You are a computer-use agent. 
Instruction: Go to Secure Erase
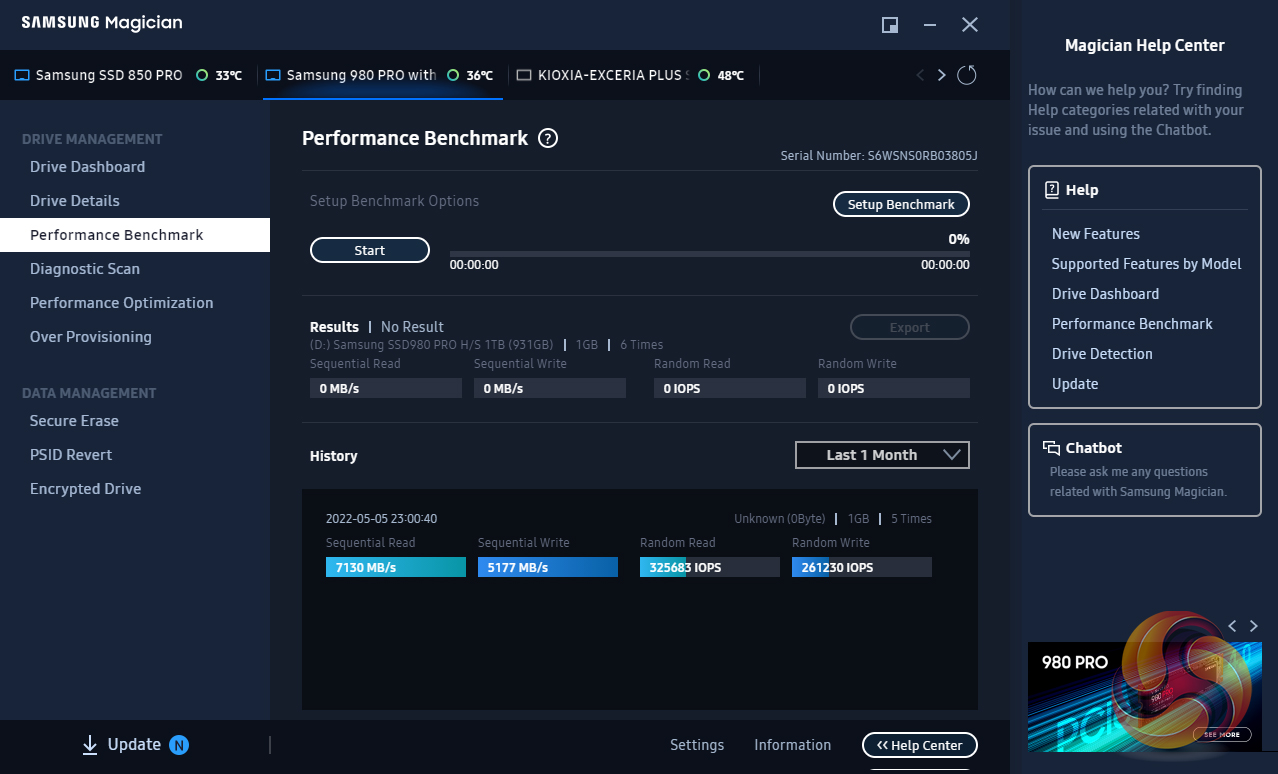[x=74, y=421]
